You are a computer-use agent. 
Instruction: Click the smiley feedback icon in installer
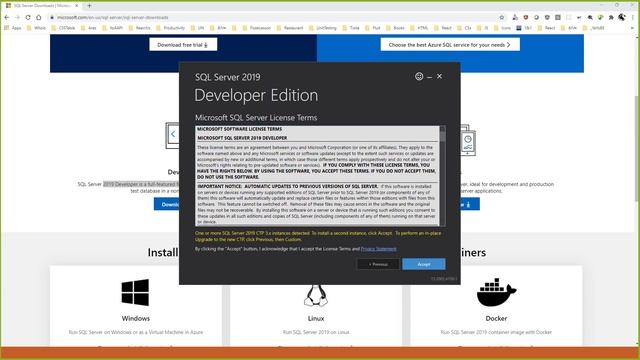tap(419, 76)
